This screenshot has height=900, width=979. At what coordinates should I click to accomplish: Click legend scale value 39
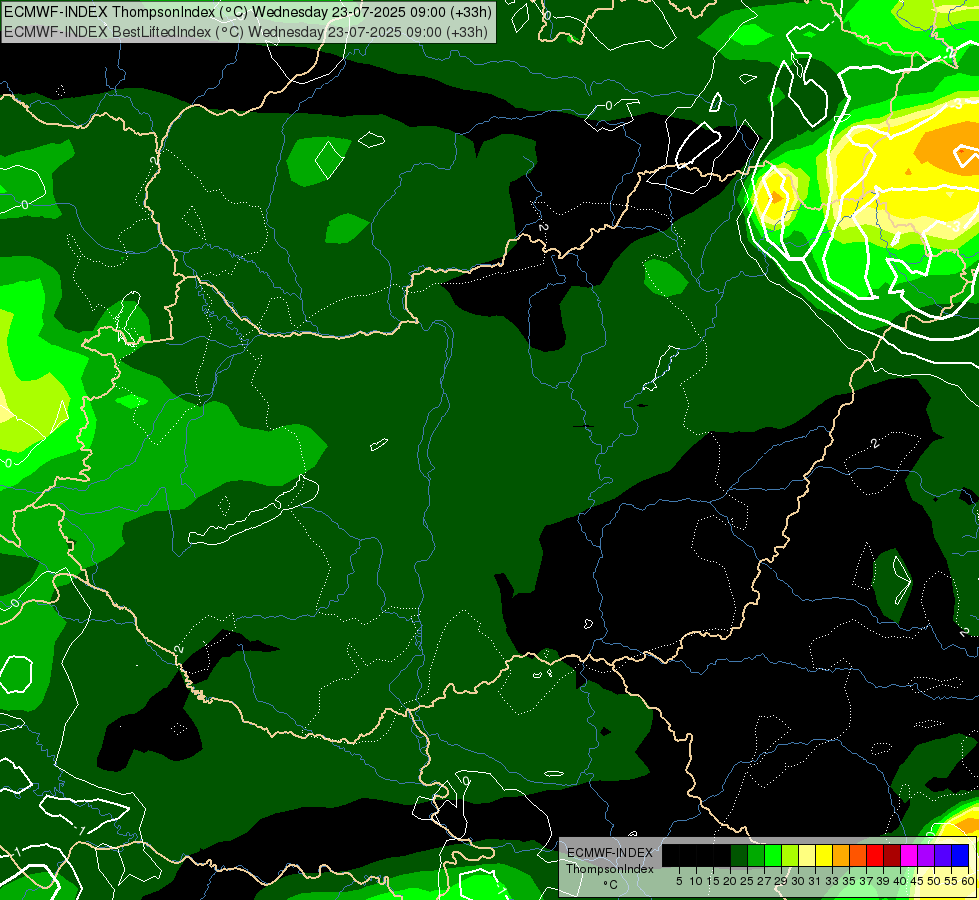click(x=883, y=881)
